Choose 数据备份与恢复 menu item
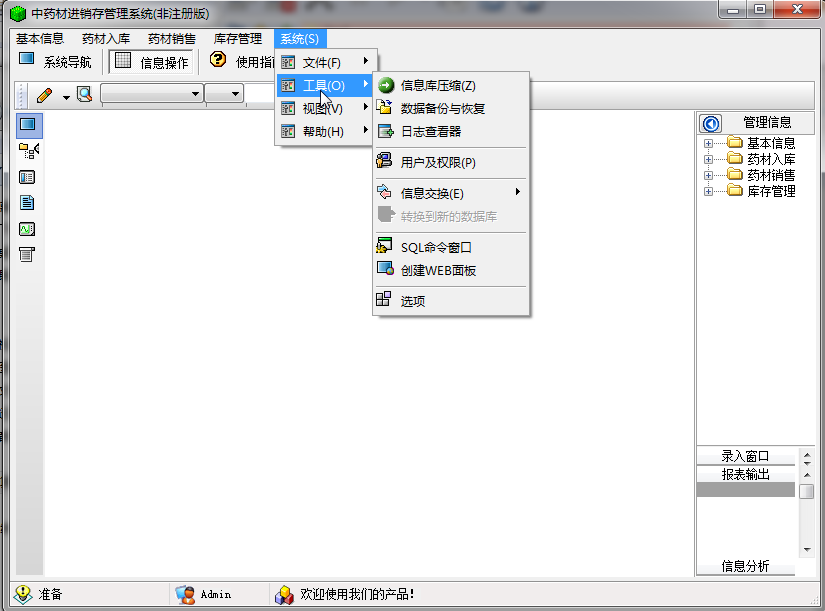825x611 pixels. point(450,108)
